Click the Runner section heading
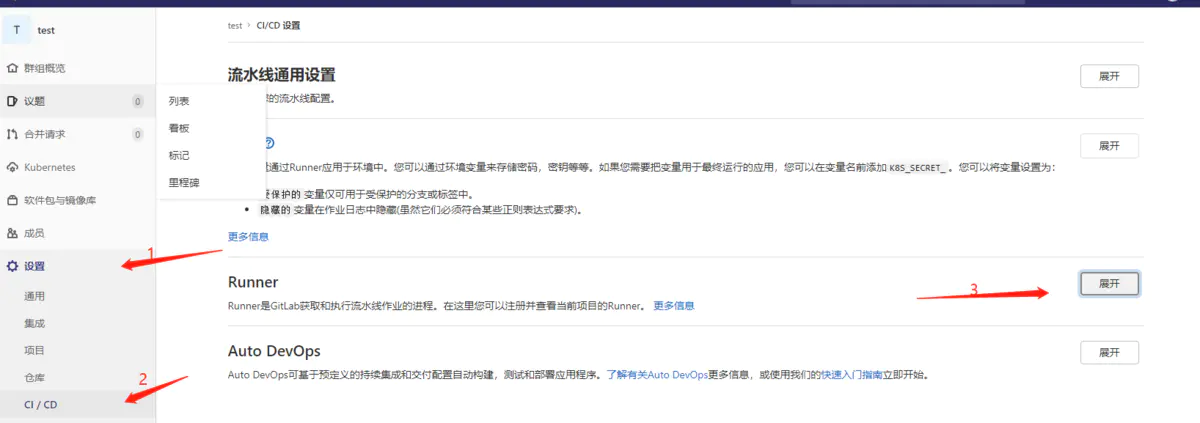 253,282
